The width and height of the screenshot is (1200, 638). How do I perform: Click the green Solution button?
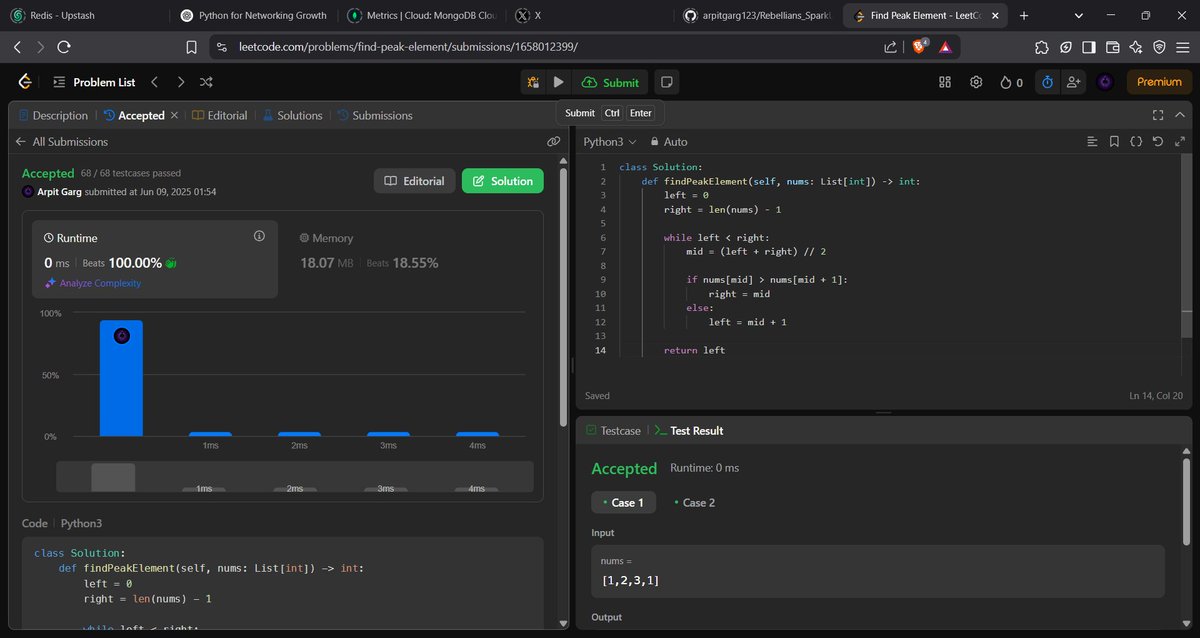pyautogui.click(x=503, y=181)
